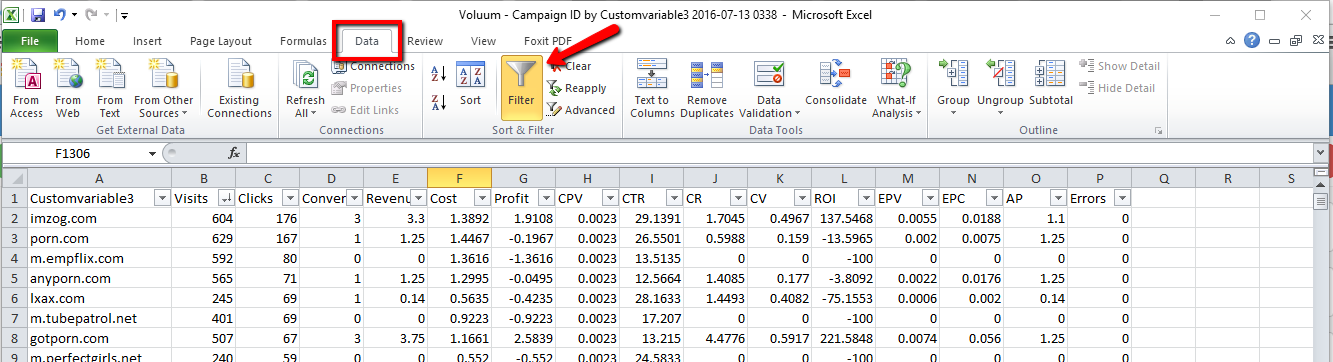Switch to Page Layout tab
Screen dimensions: 1333x362
(221, 41)
